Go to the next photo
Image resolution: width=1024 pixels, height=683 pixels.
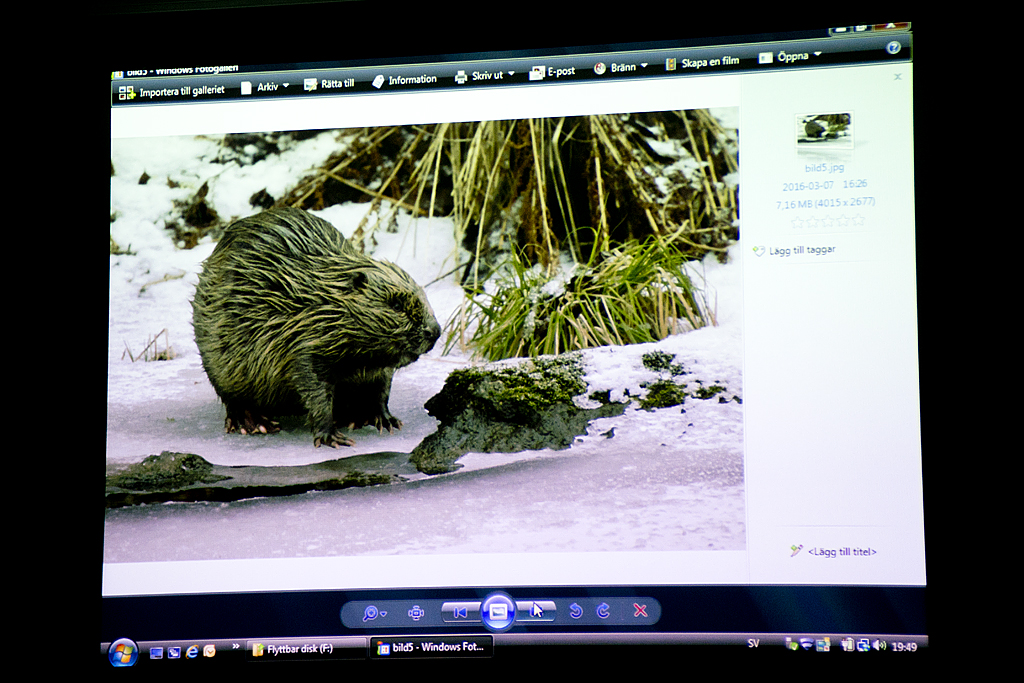coord(536,611)
